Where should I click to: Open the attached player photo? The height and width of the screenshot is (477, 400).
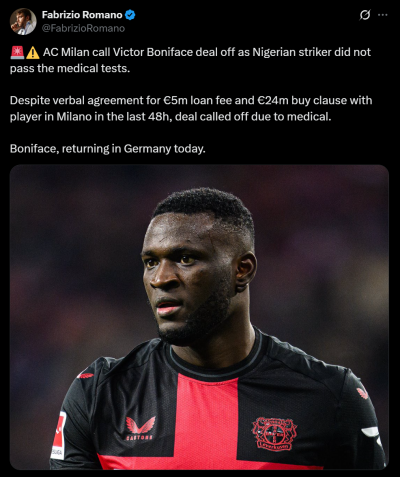click(x=199, y=317)
